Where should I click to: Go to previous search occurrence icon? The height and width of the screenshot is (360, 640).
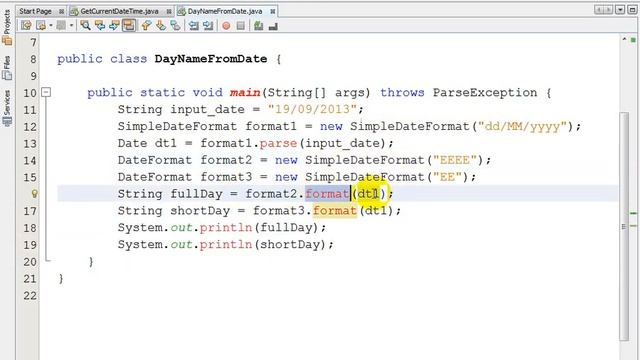pos(100,26)
